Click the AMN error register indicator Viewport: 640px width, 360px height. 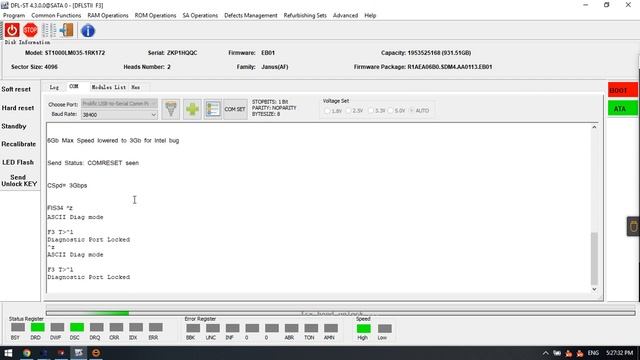pos(331,328)
